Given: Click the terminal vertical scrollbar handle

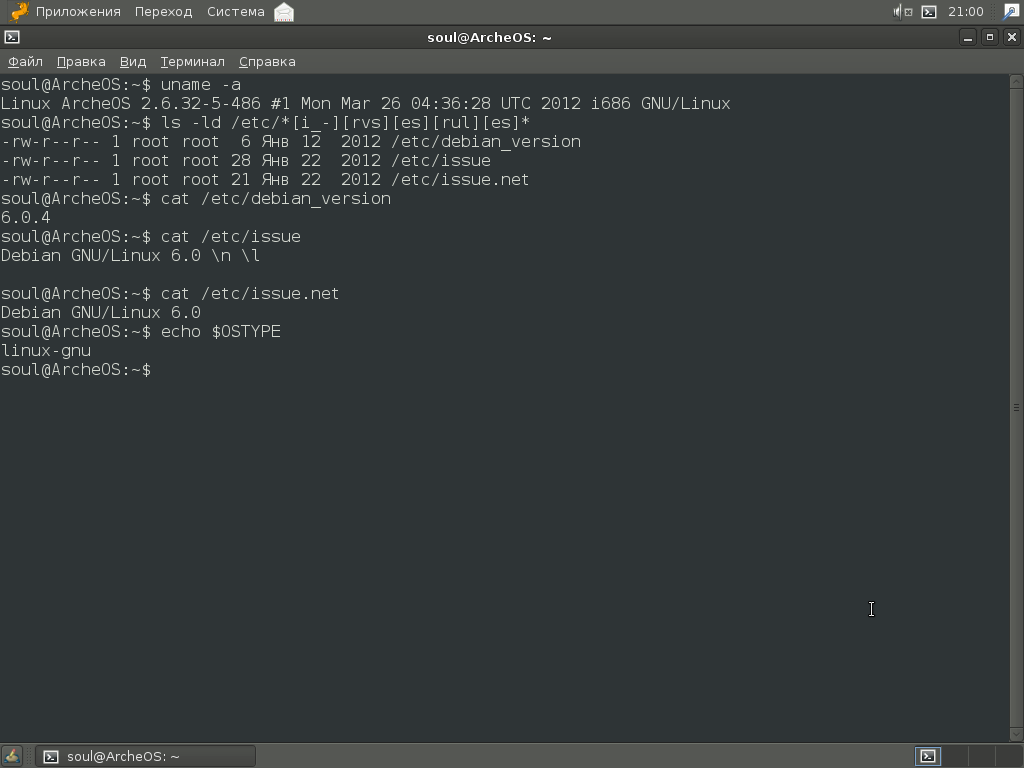Looking at the screenshot, I should 1016,408.
